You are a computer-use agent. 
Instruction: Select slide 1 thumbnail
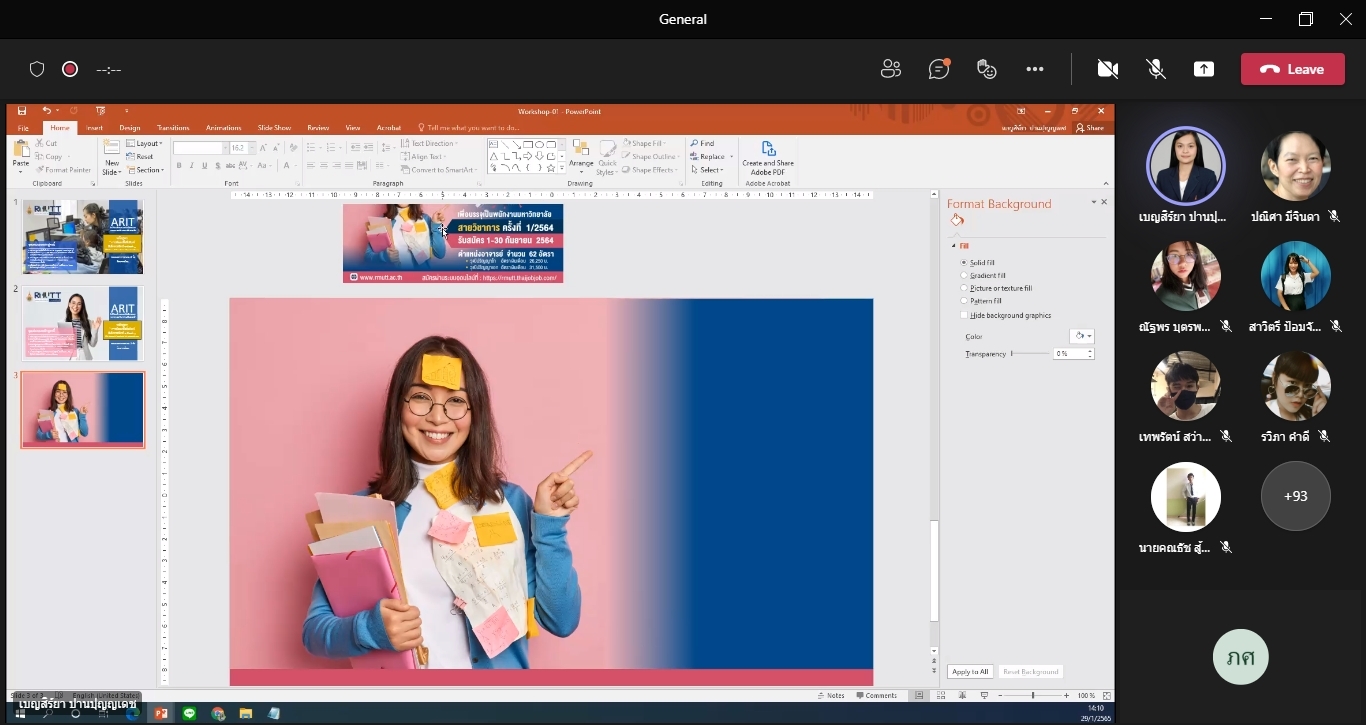[83, 236]
